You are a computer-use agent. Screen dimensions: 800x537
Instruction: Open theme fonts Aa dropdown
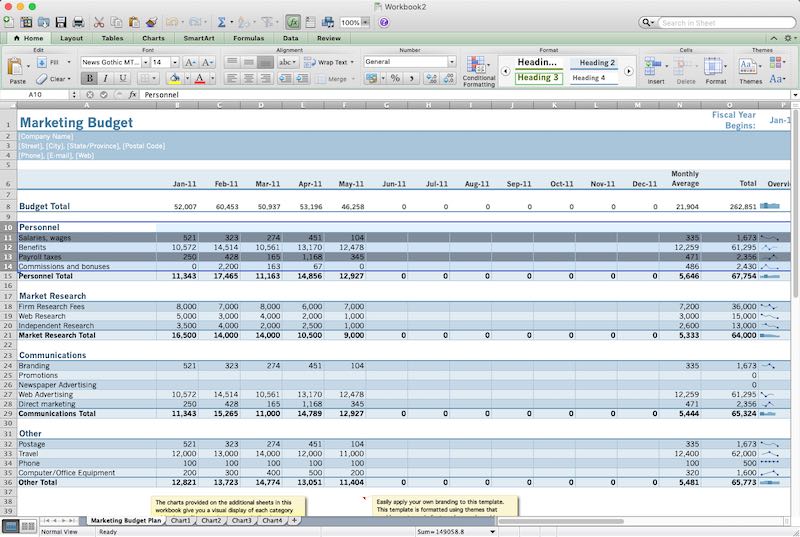coord(777,79)
